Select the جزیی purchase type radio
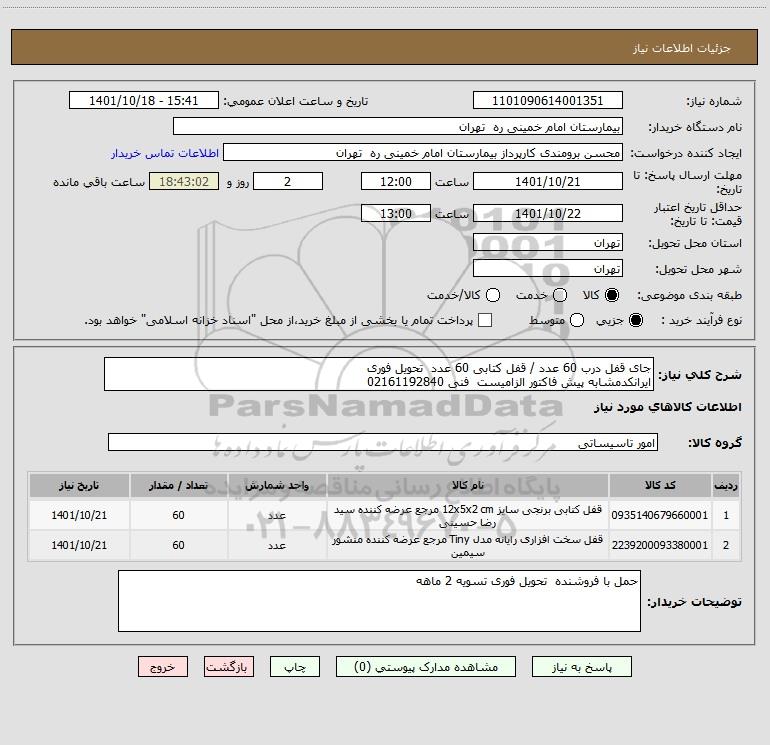The width and height of the screenshot is (770, 745). click(636, 320)
